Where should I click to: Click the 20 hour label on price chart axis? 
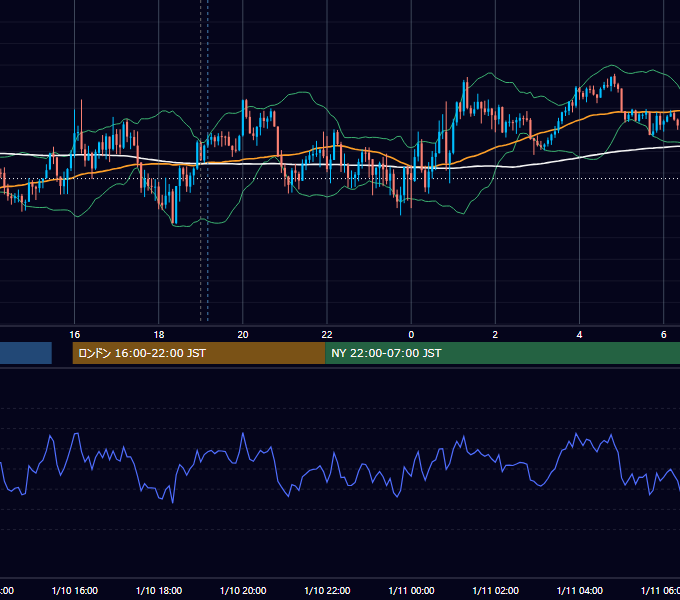pos(243,335)
